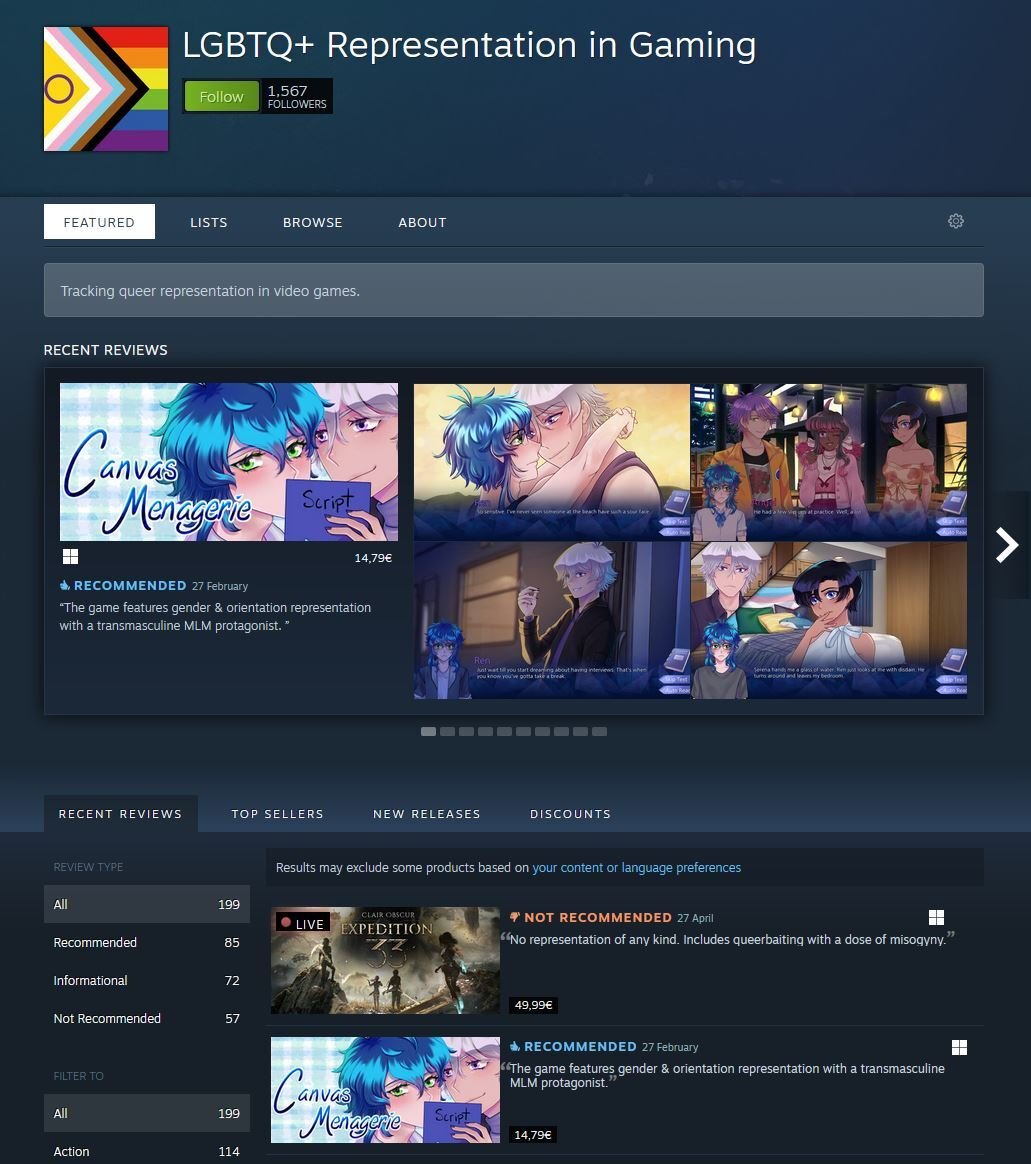1031x1164 pixels.
Task: Jump to second carousel page dot
Action: point(448,731)
